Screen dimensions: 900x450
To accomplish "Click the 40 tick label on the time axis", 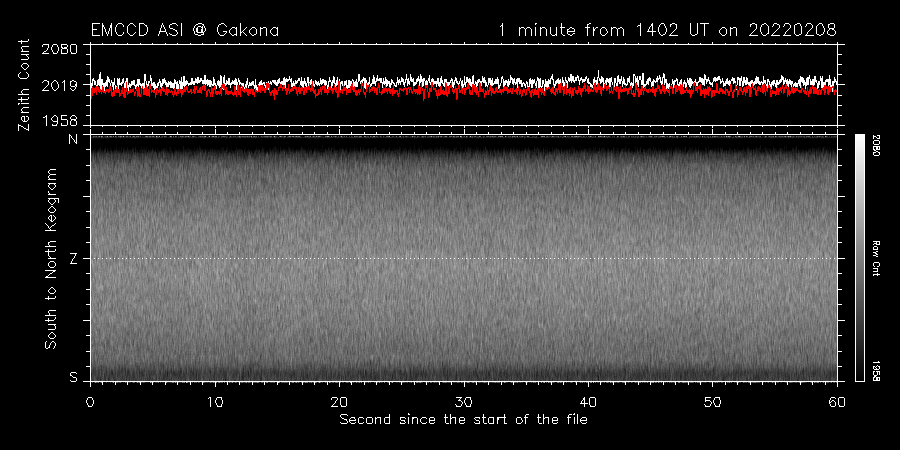I will (x=588, y=401).
